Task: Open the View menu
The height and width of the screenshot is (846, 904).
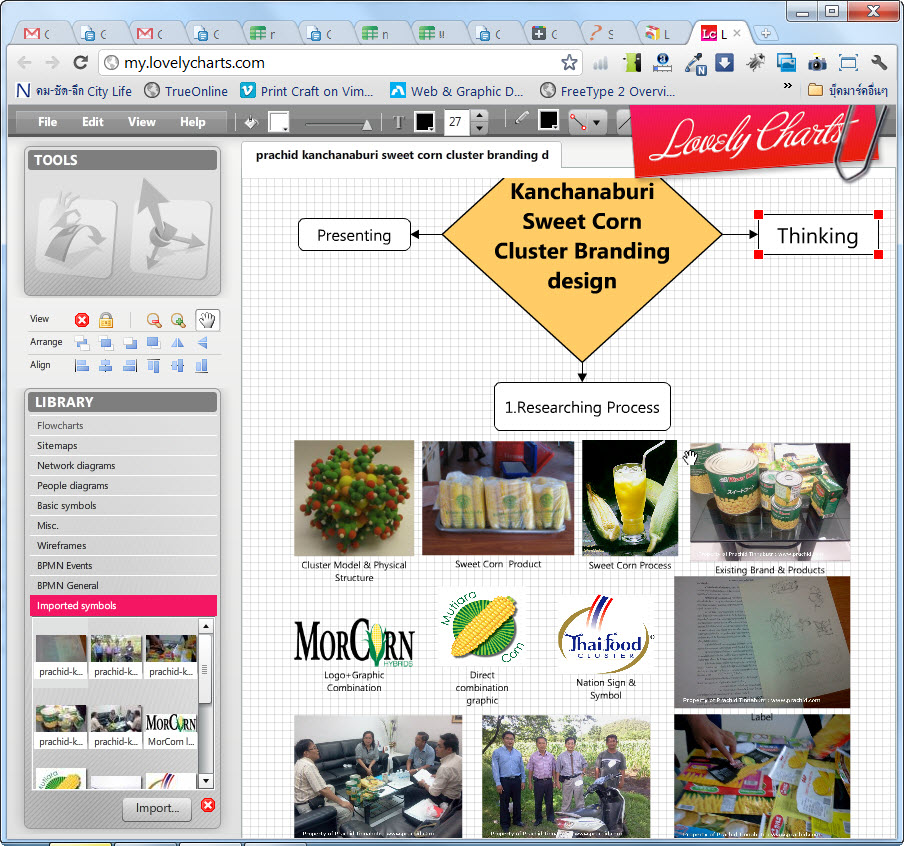Action: click(142, 122)
